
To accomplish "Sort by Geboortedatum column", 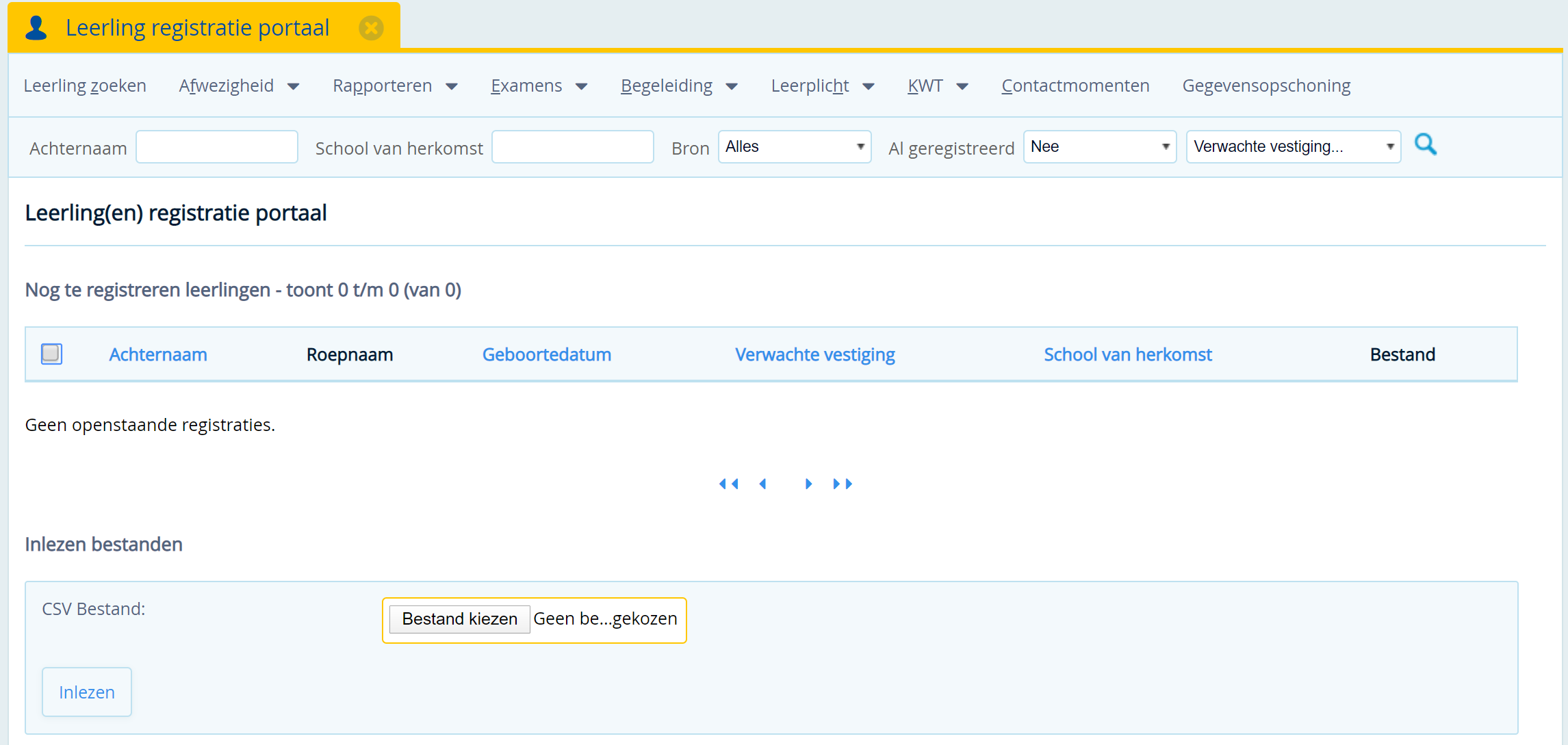I will click(546, 354).
